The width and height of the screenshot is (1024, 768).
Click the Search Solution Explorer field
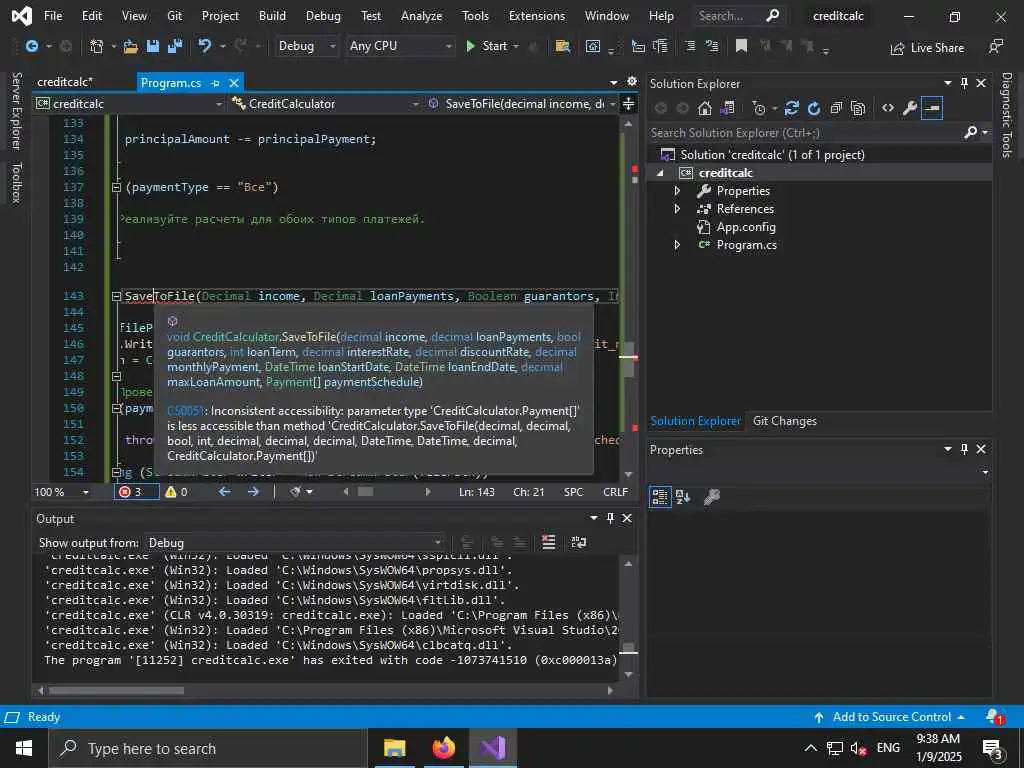pyautogui.click(x=807, y=133)
